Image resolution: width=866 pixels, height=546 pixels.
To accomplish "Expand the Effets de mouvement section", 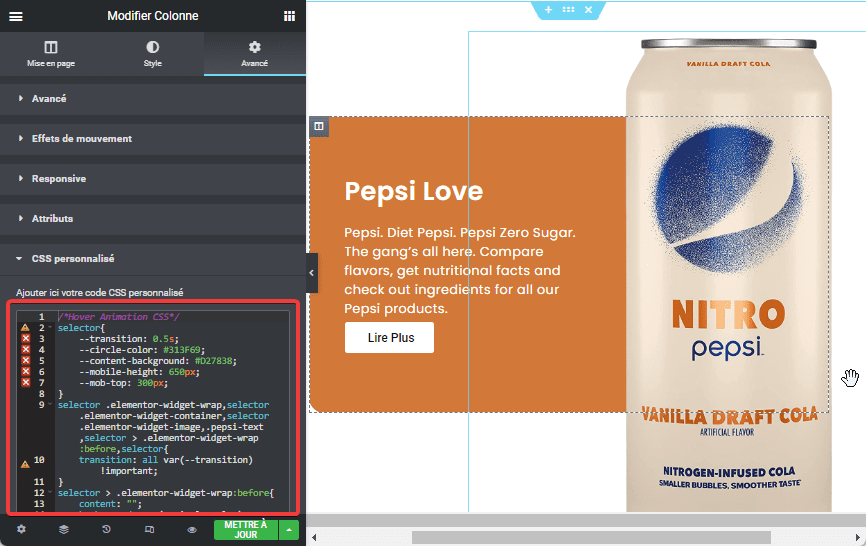I will point(152,139).
